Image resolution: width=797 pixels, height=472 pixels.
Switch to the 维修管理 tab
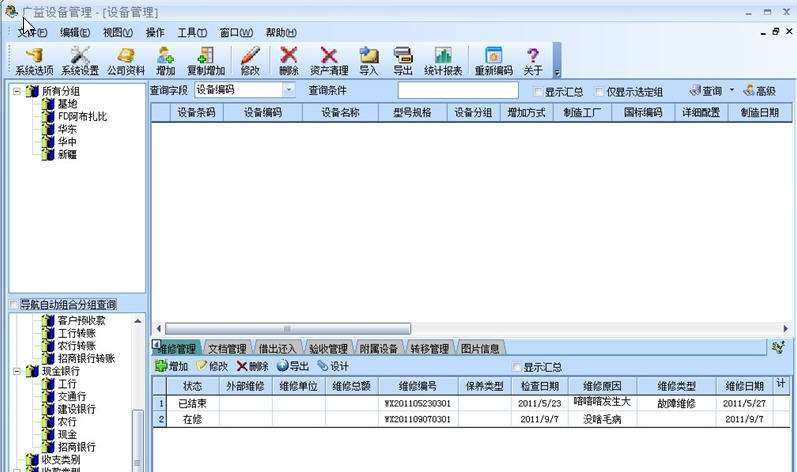point(177,349)
